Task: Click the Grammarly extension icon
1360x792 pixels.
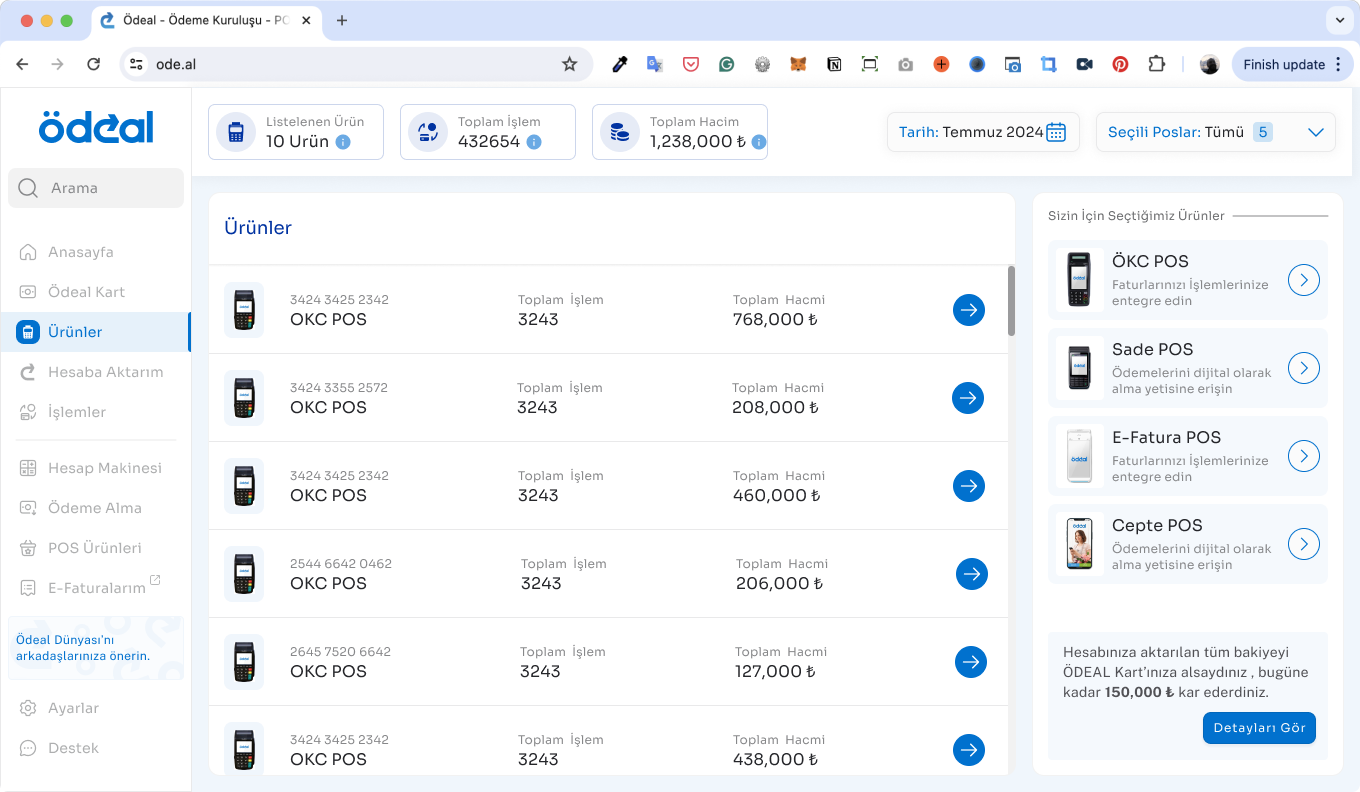Action: click(x=726, y=64)
